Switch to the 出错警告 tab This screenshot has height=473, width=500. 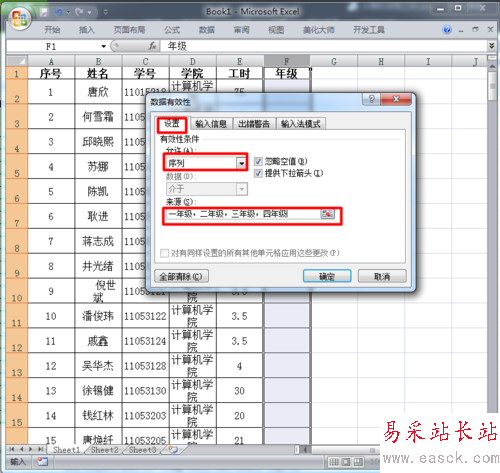pyautogui.click(x=254, y=124)
